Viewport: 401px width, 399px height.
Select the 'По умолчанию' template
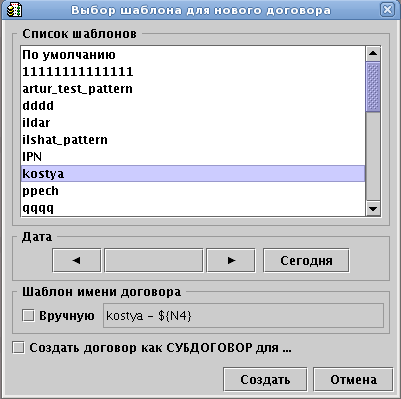193,55
